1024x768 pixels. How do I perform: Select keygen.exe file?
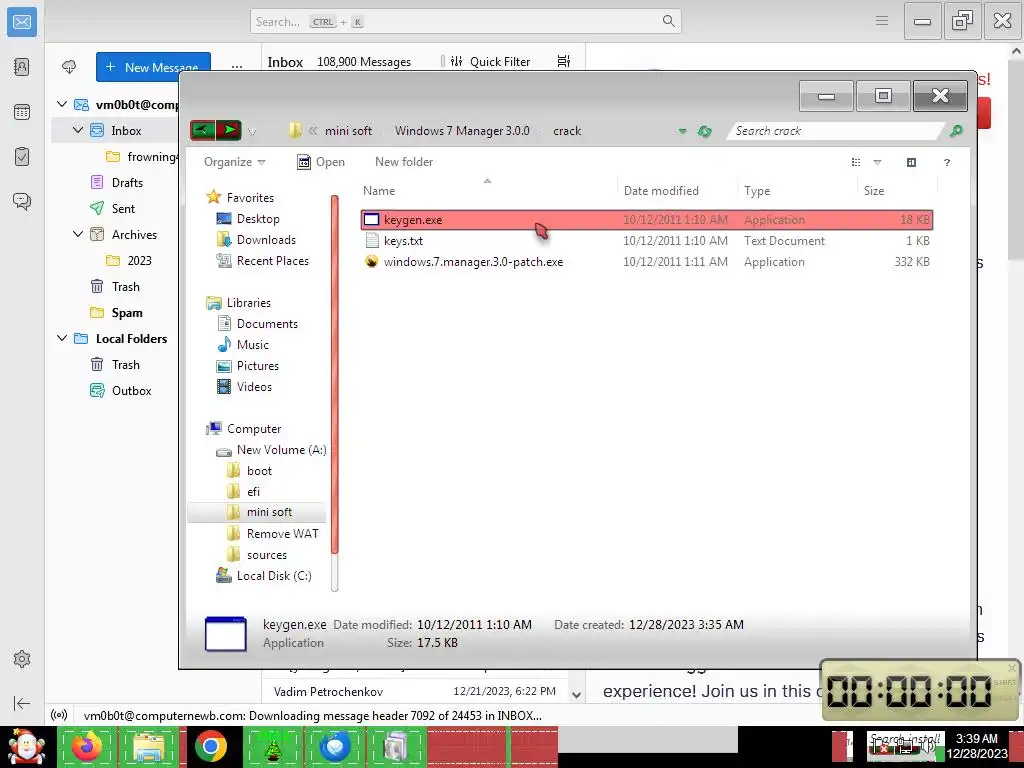(647, 219)
